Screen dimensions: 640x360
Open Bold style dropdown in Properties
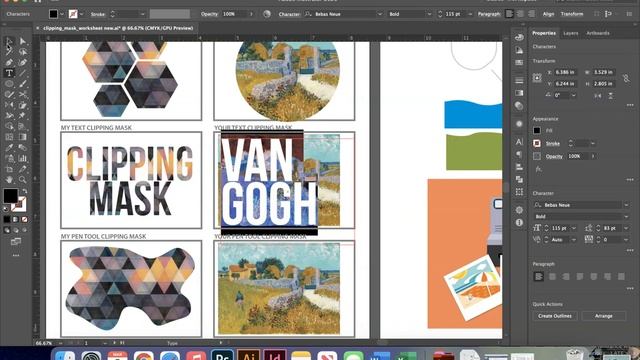point(626,216)
